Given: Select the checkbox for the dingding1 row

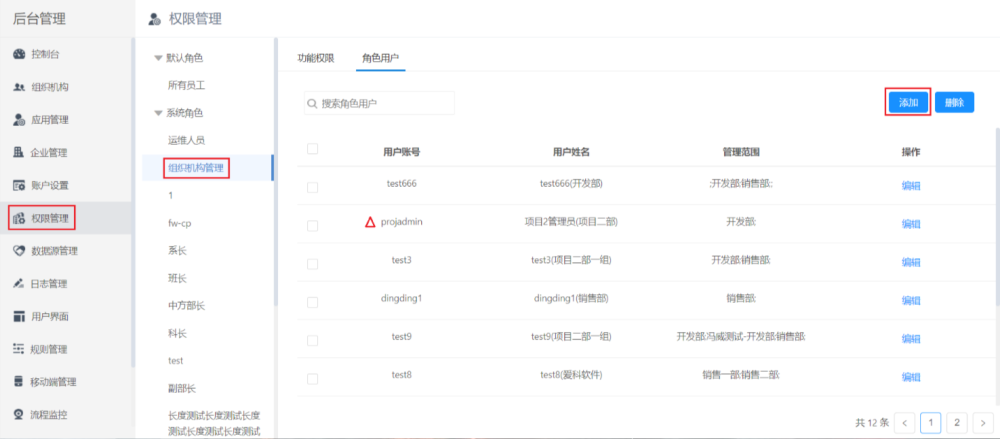Looking at the screenshot, I should click(x=313, y=301).
